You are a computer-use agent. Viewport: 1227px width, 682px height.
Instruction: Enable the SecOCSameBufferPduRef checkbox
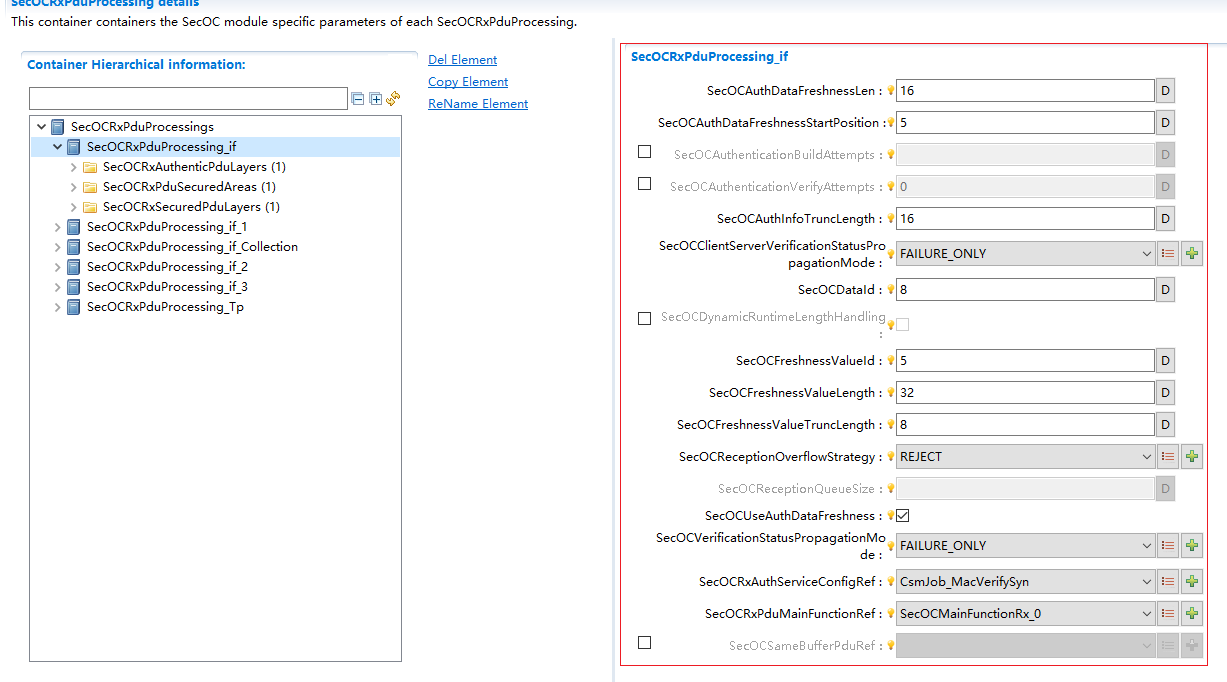point(644,644)
